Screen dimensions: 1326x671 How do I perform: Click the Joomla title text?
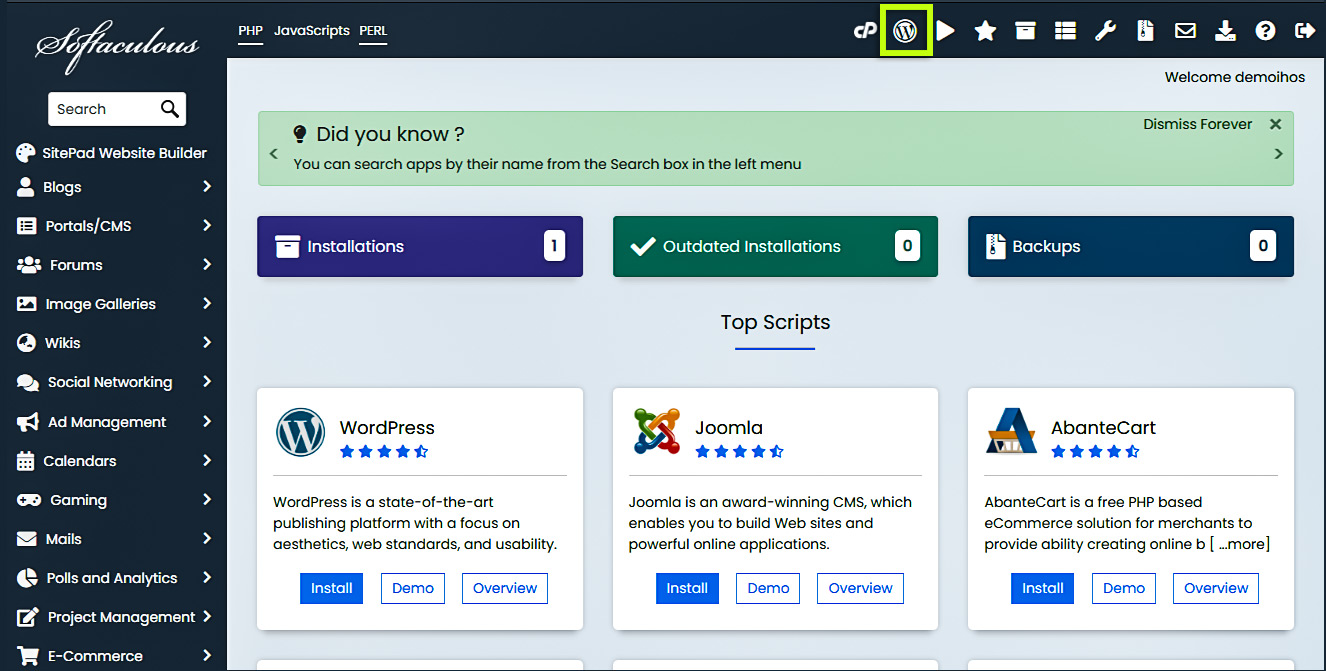(x=729, y=427)
